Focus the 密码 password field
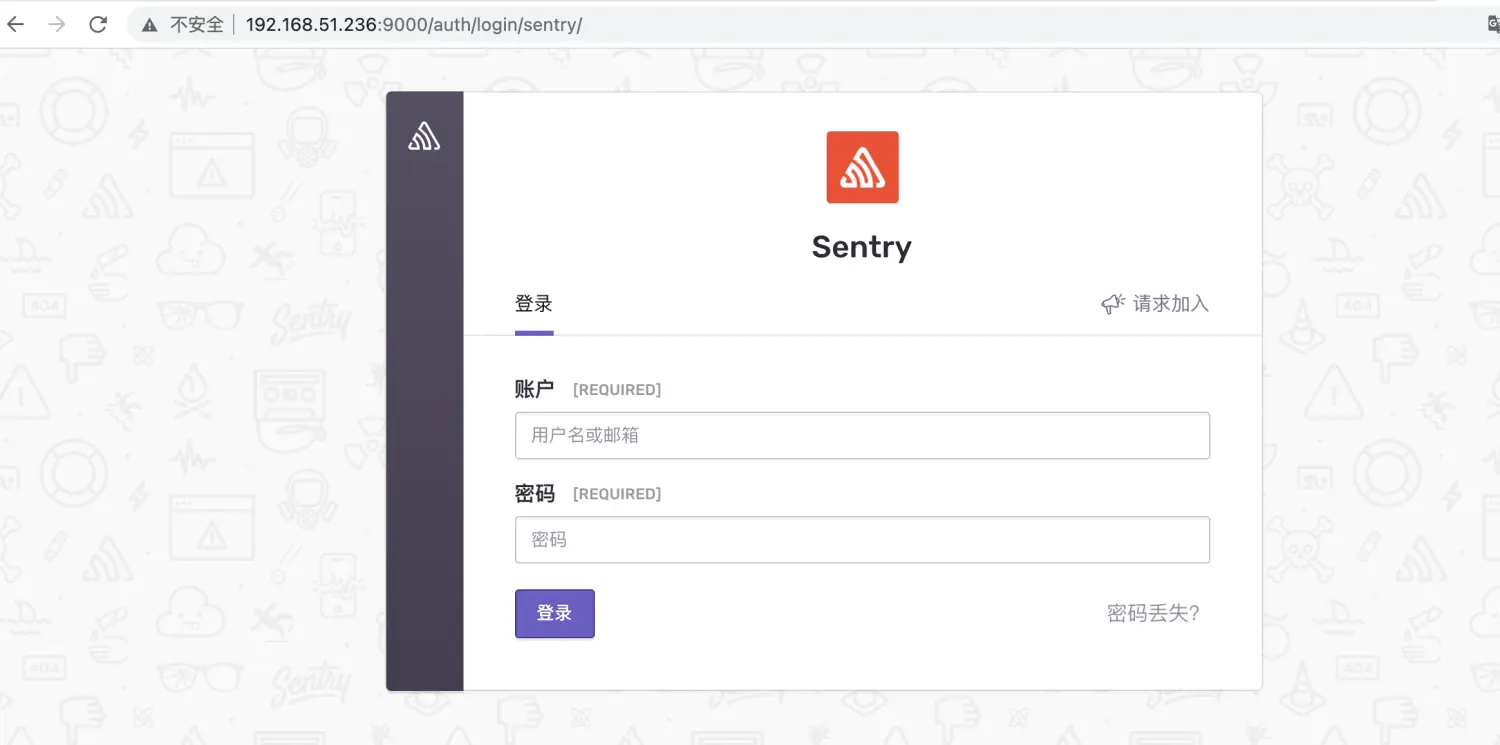The image size is (1500, 745). pos(862,540)
